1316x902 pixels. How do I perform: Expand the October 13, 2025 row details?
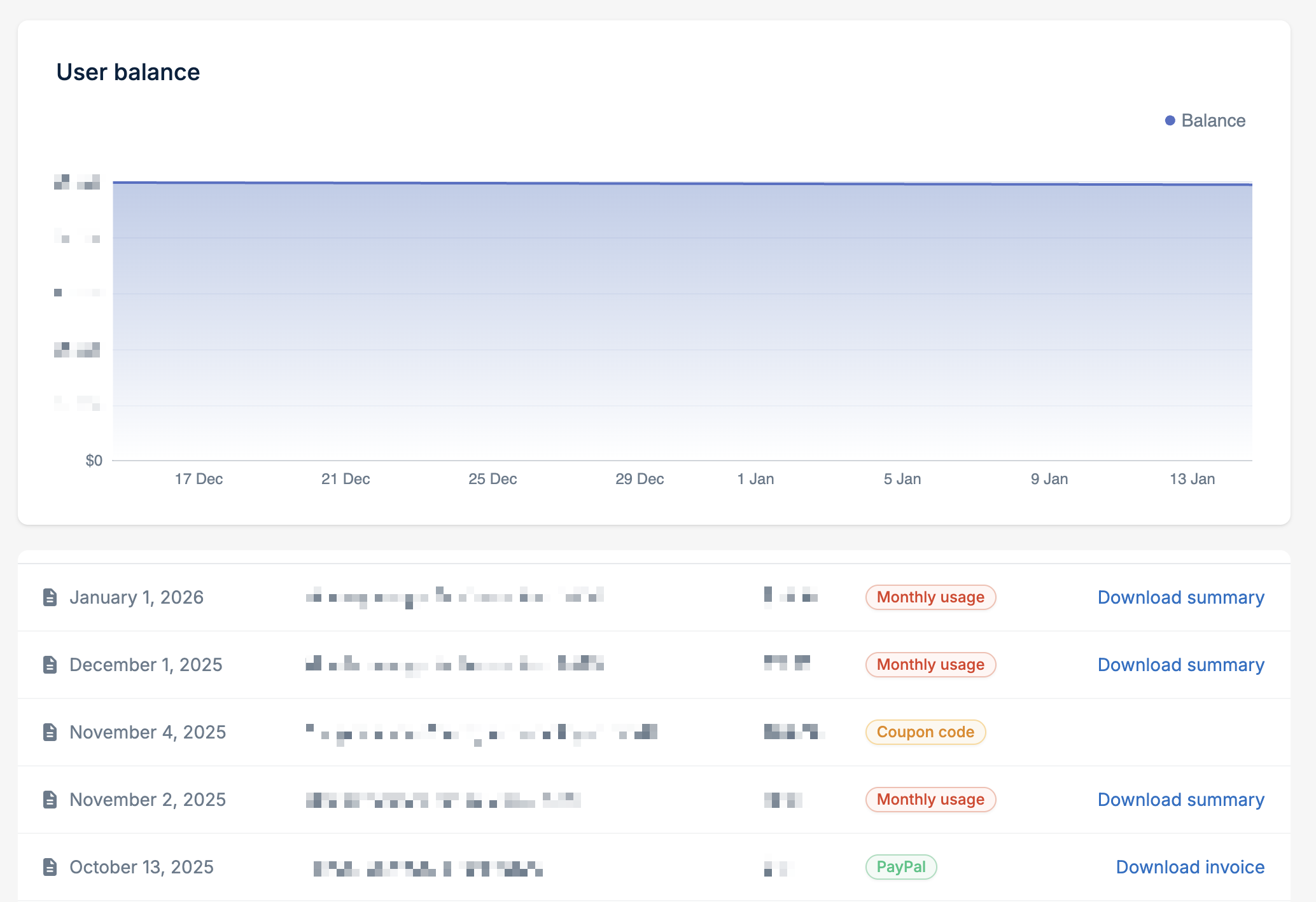141,866
